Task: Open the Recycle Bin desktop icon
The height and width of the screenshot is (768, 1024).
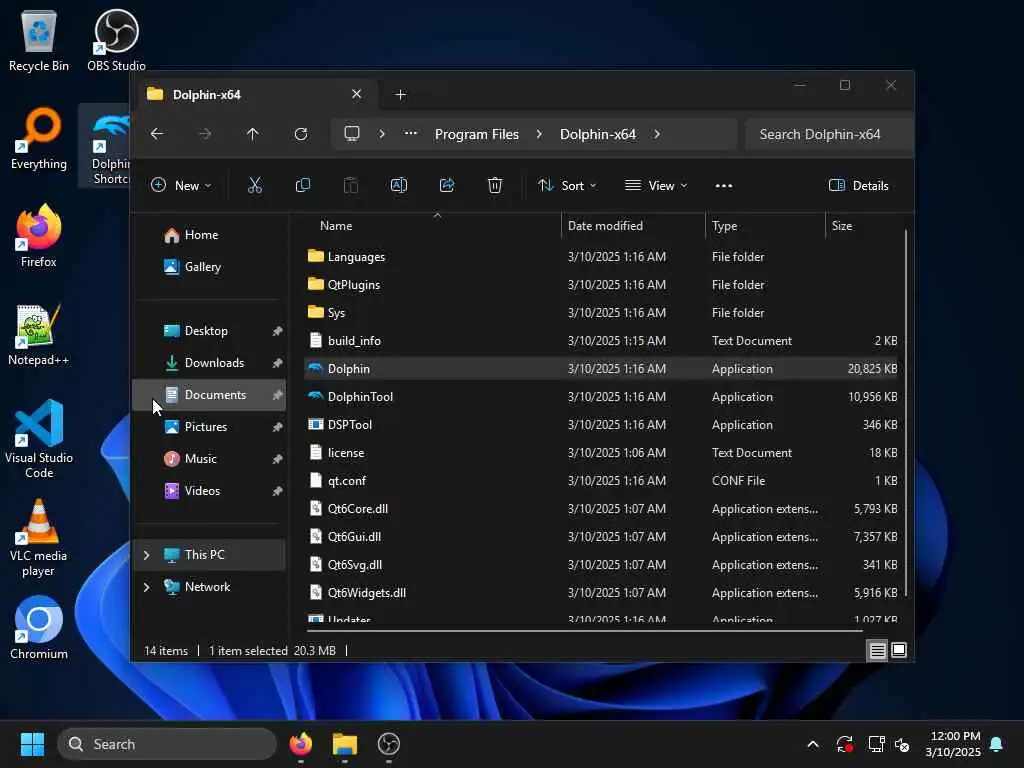Action: (39, 41)
